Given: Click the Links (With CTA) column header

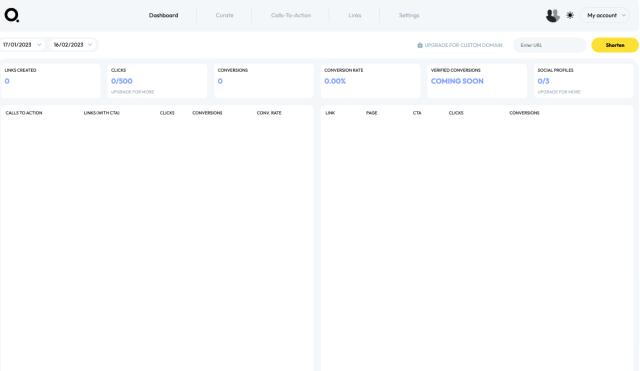Looking at the screenshot, I should pyautogui.click(x=102, y=113).
